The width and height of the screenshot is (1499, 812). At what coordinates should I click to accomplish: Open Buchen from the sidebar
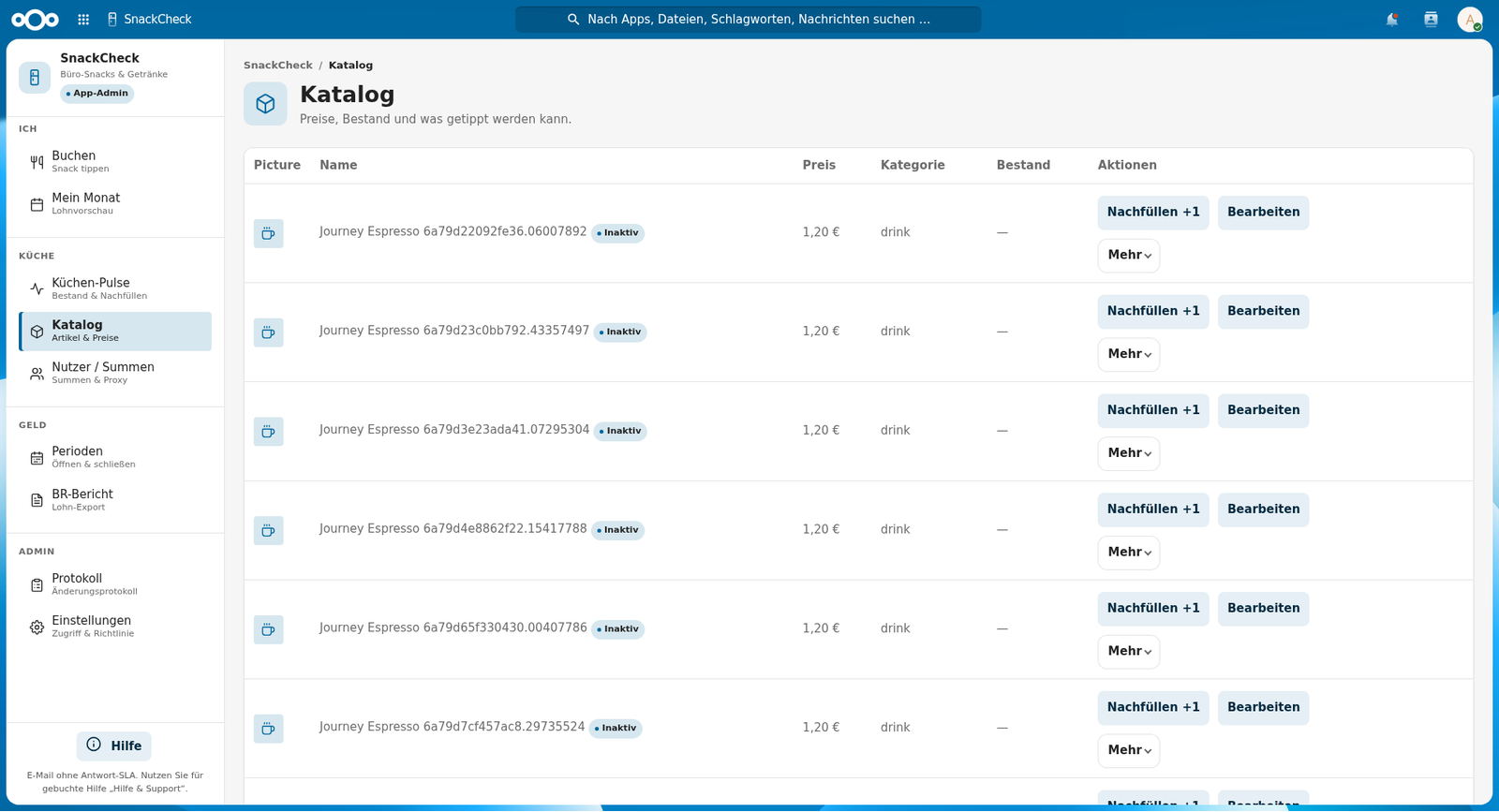point(115,162)
